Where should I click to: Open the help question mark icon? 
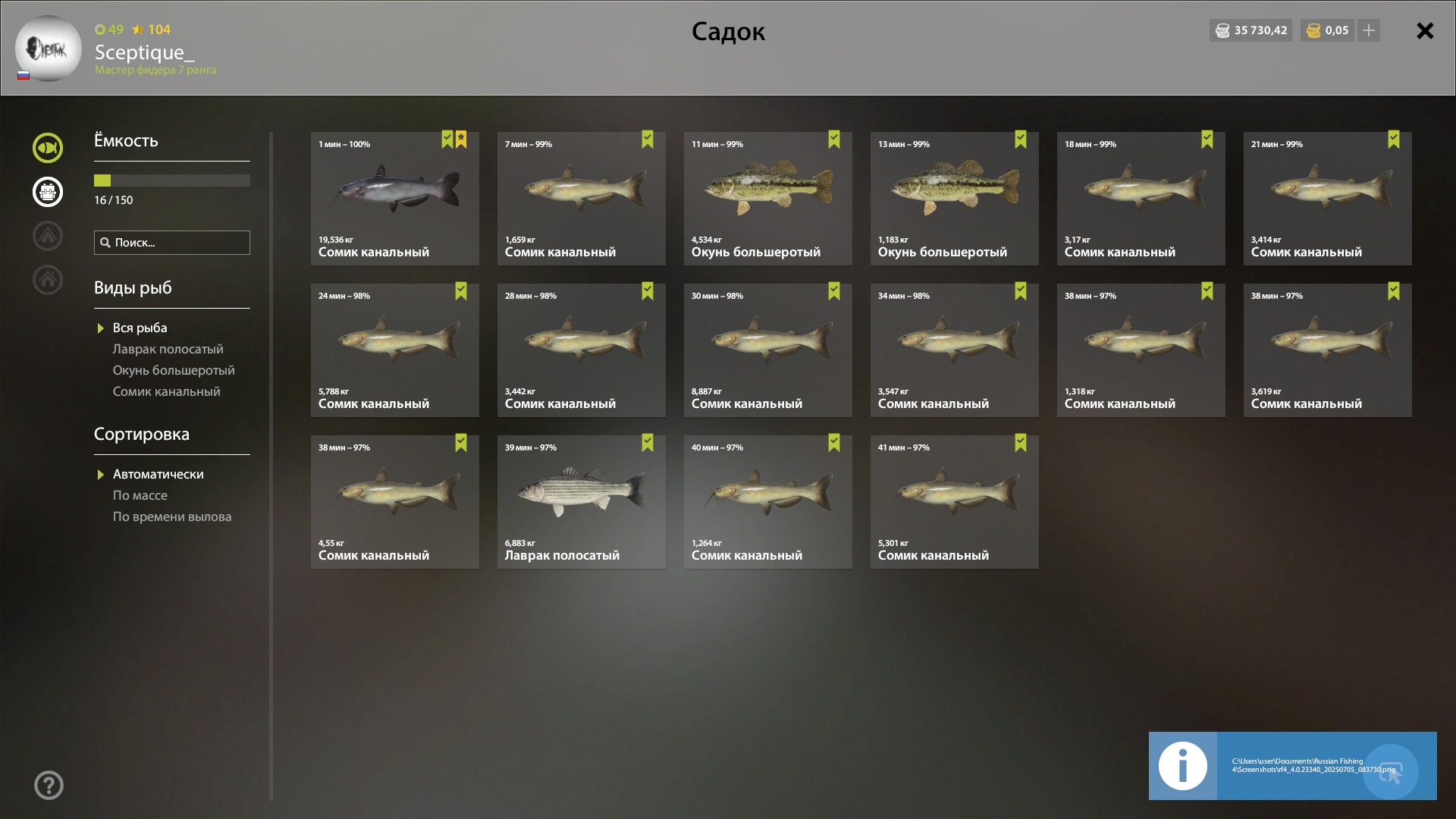49,786
